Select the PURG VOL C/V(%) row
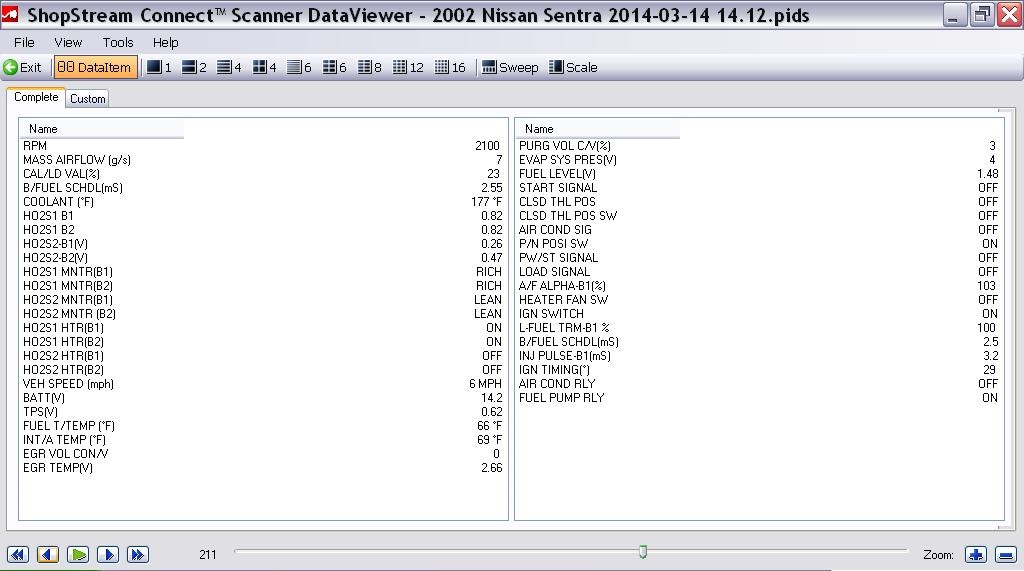This screenshot has width=1024, height=571. click(x=758, y=146)
